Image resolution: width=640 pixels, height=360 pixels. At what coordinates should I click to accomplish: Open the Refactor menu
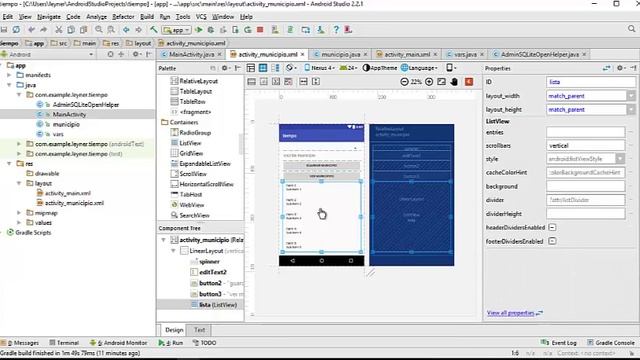123,17
